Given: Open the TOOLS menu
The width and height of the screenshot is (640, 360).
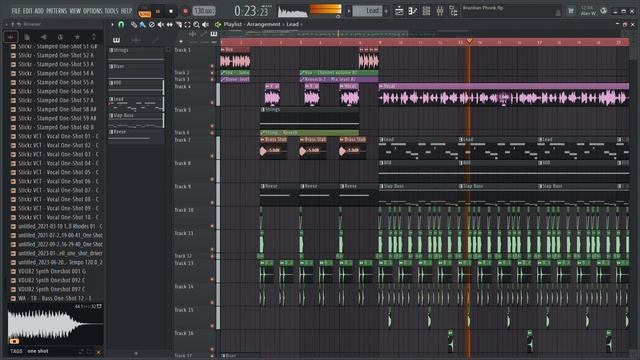Looking at the screenshot, I should click(111, 11).
